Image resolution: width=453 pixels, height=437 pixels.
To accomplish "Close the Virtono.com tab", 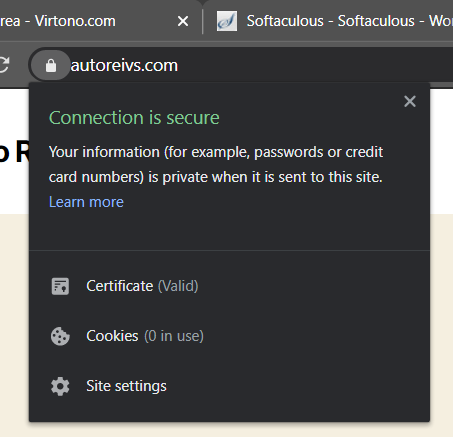I will point(183,21).
